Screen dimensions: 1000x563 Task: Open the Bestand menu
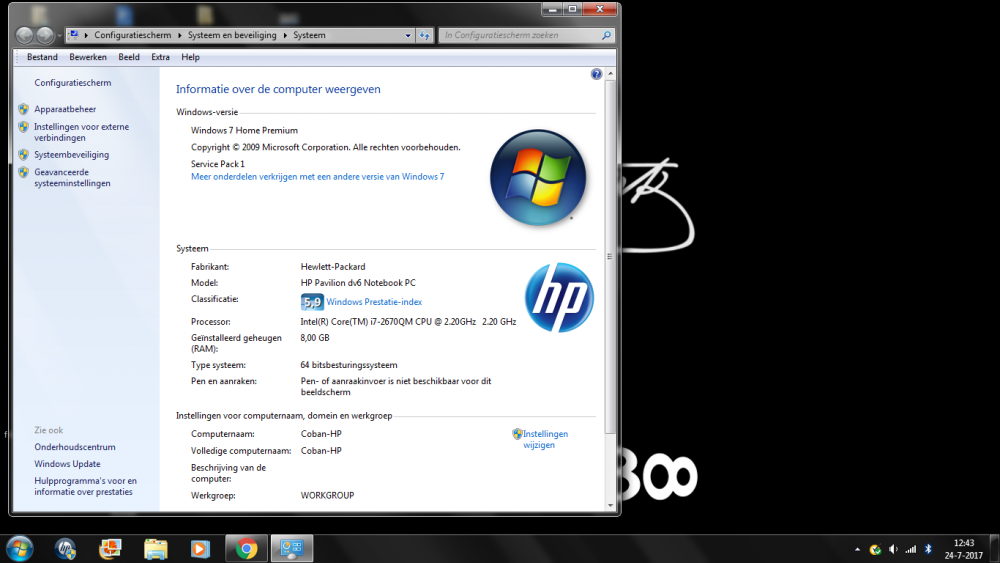pyautogui.click(x=42, y=57)
